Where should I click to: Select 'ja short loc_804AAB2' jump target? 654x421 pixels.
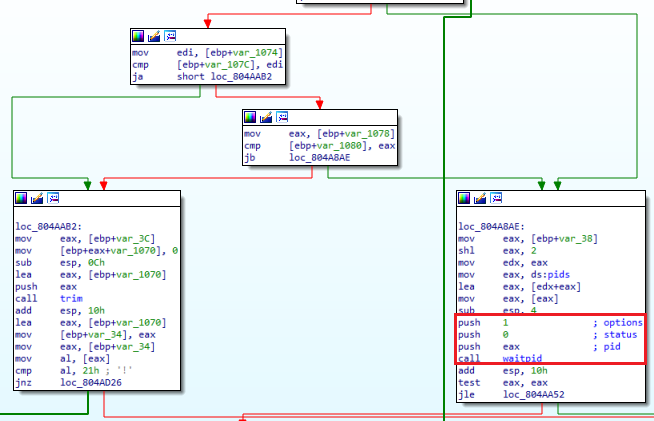pyautogui.click(x=241, y=77)
